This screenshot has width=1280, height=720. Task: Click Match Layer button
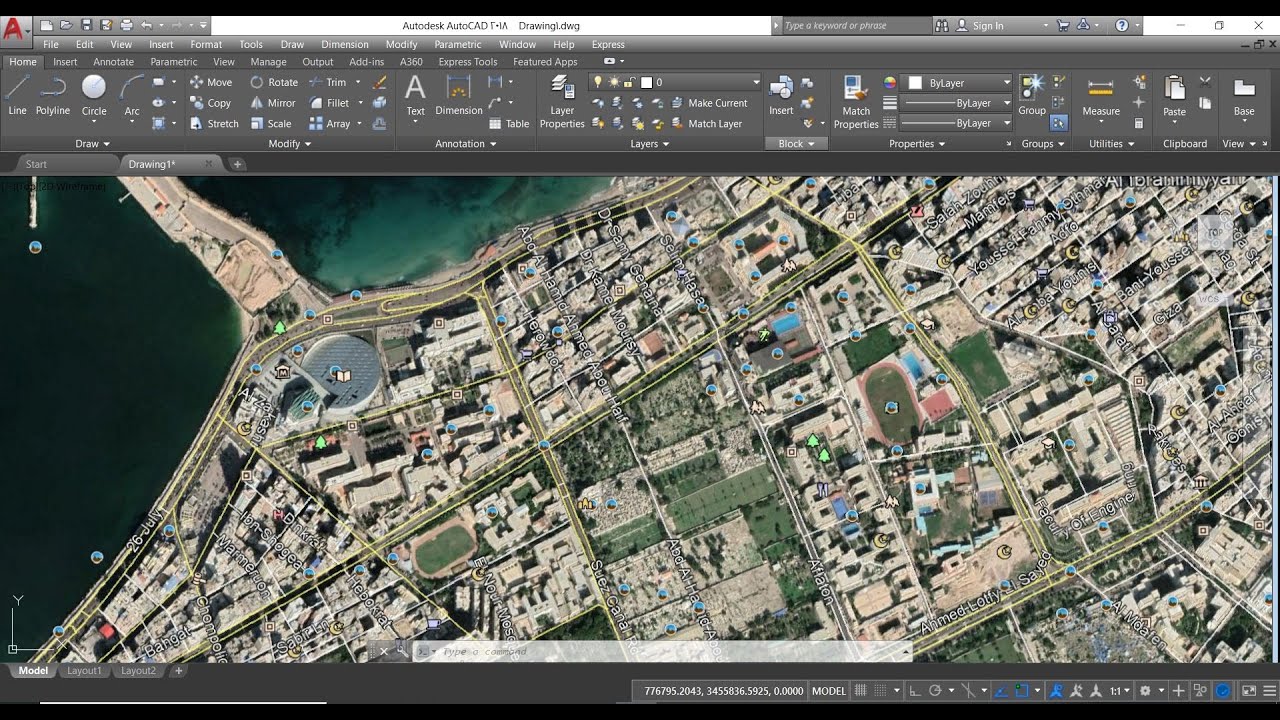click(x=707, y=124)
